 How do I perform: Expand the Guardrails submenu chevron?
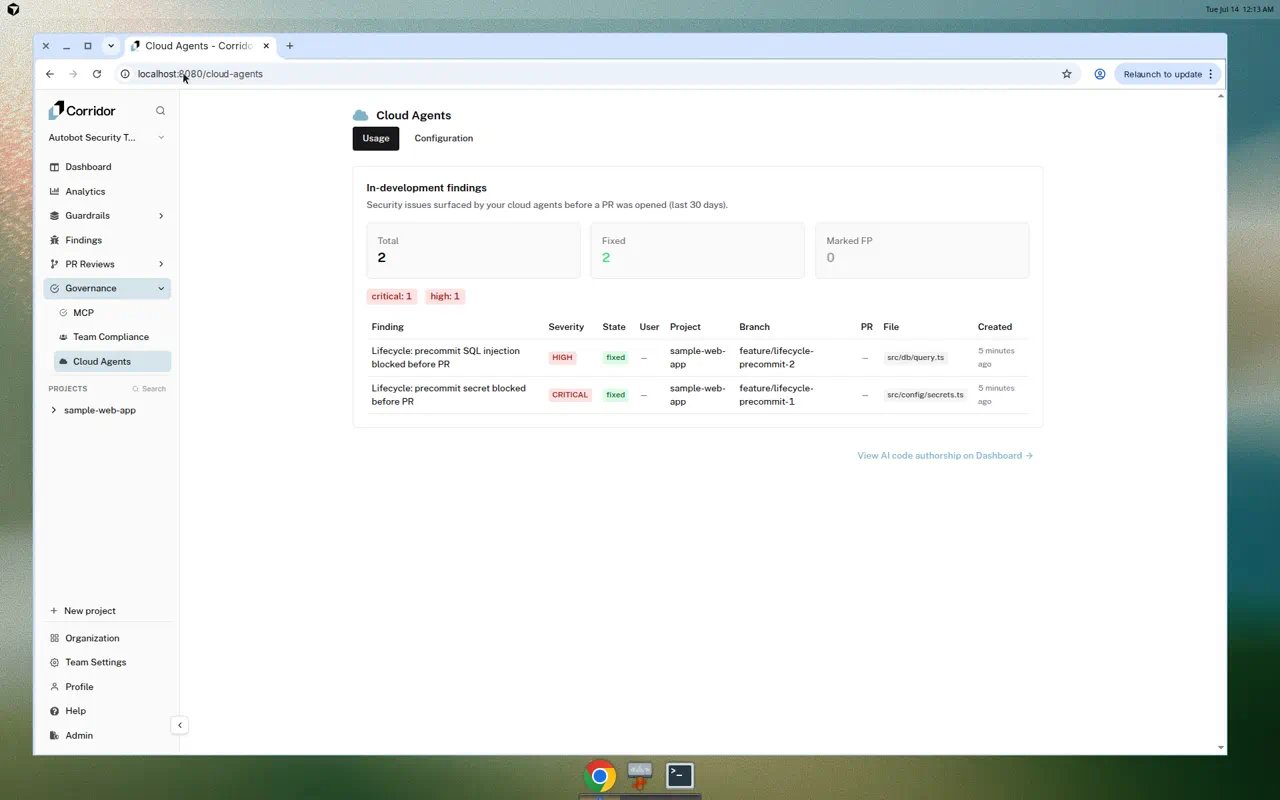(x=161, y=216)
